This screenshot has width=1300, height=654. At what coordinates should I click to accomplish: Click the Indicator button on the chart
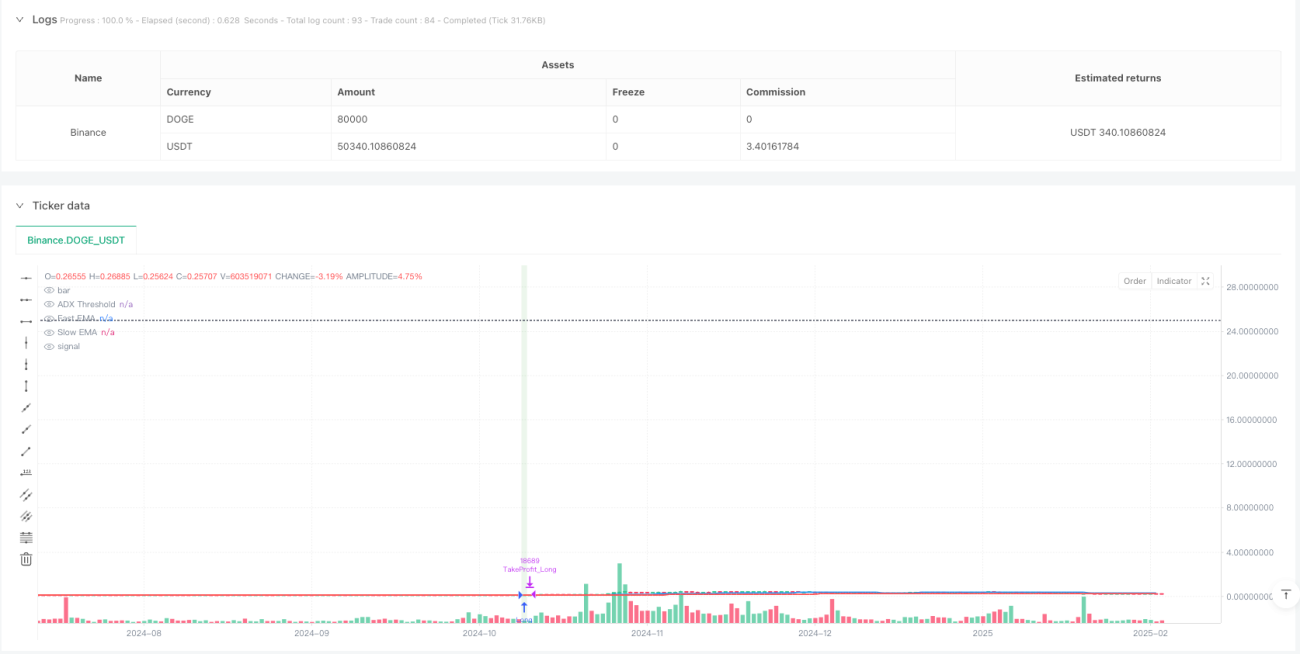tap(1174, 281)
